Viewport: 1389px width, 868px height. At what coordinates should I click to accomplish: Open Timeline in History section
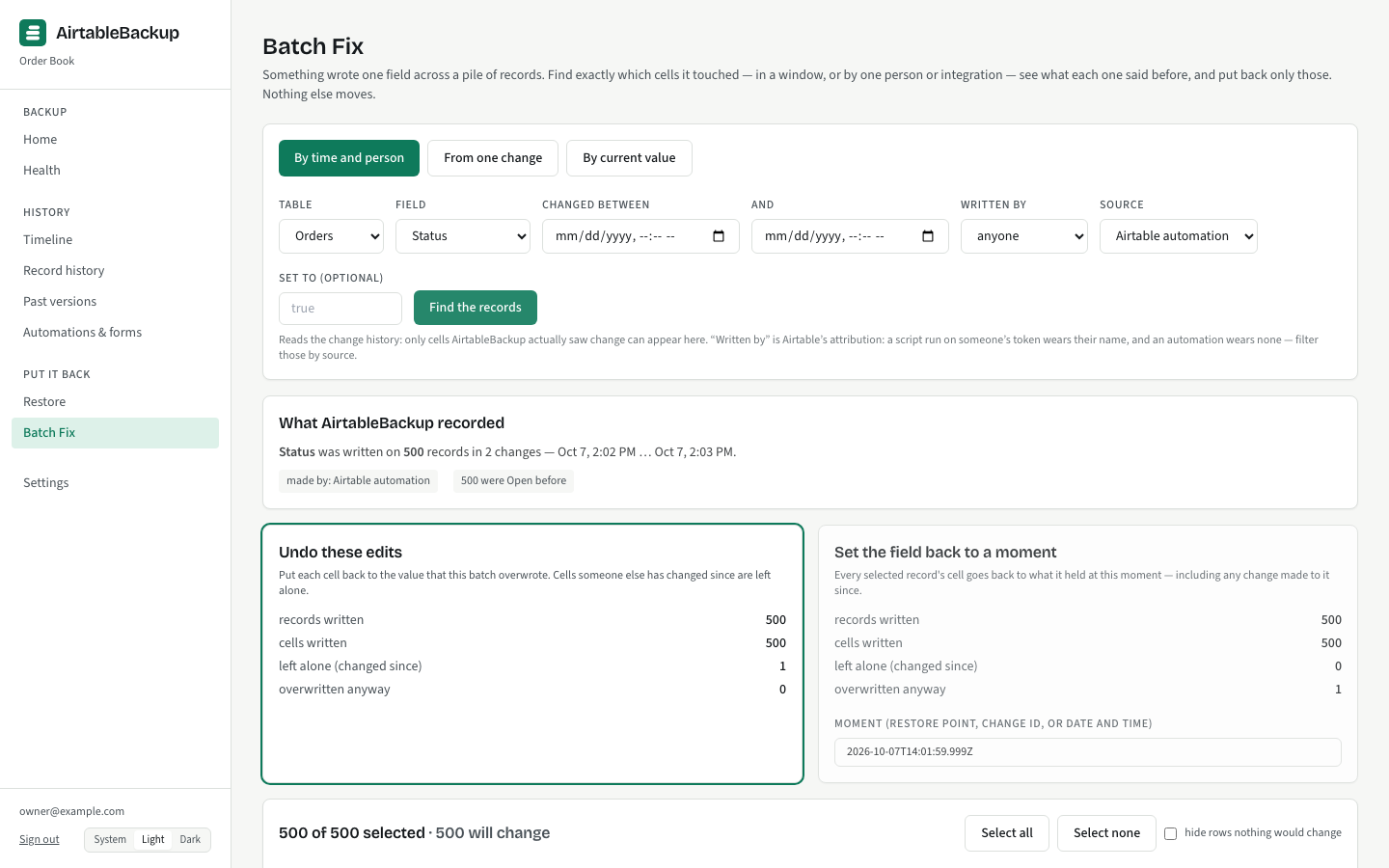point(115,240)
